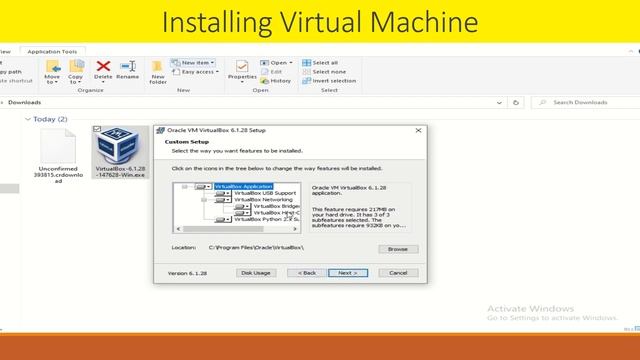Collapse the Today (2) group
Viewport: 640px width, 360px height.
pos(28,119)
